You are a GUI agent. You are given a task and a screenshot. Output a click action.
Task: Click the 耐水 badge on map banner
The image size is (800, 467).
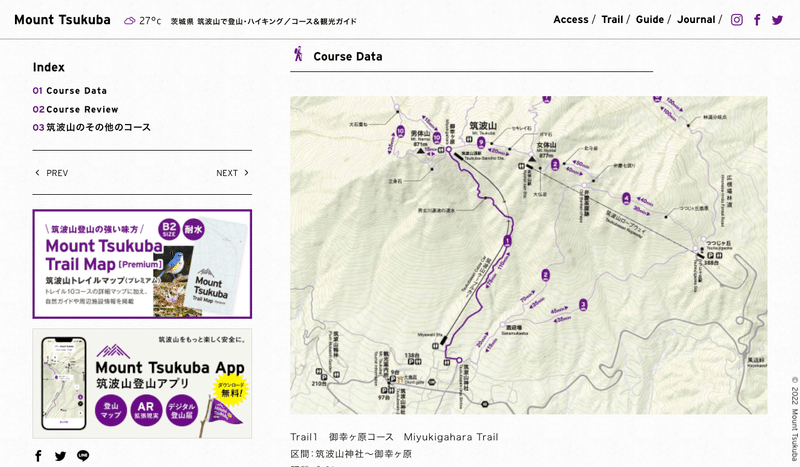coord(193,229)
